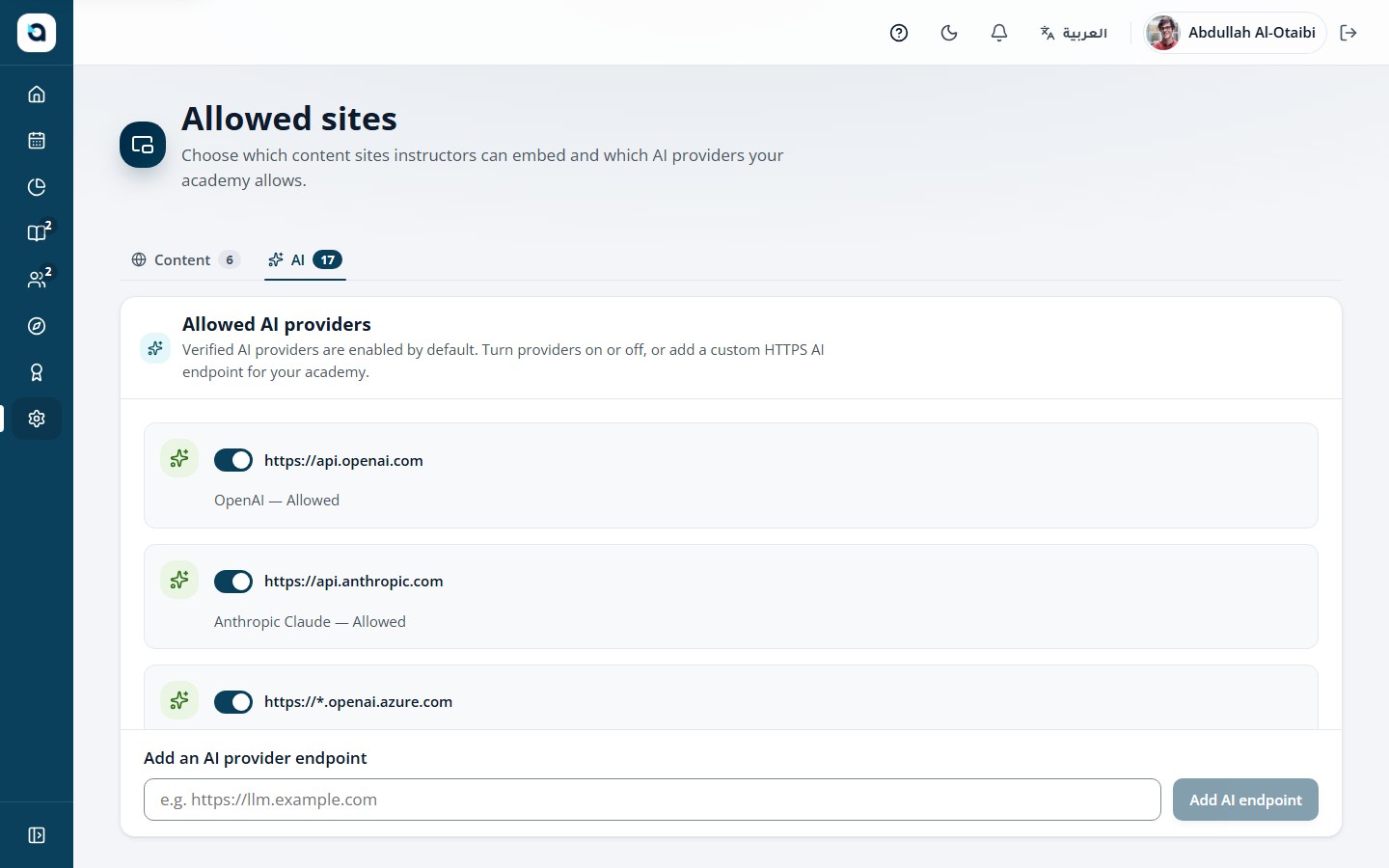Click the https://api.openai.com URL text
The image size is (1389, 868).
coord(343,460)
